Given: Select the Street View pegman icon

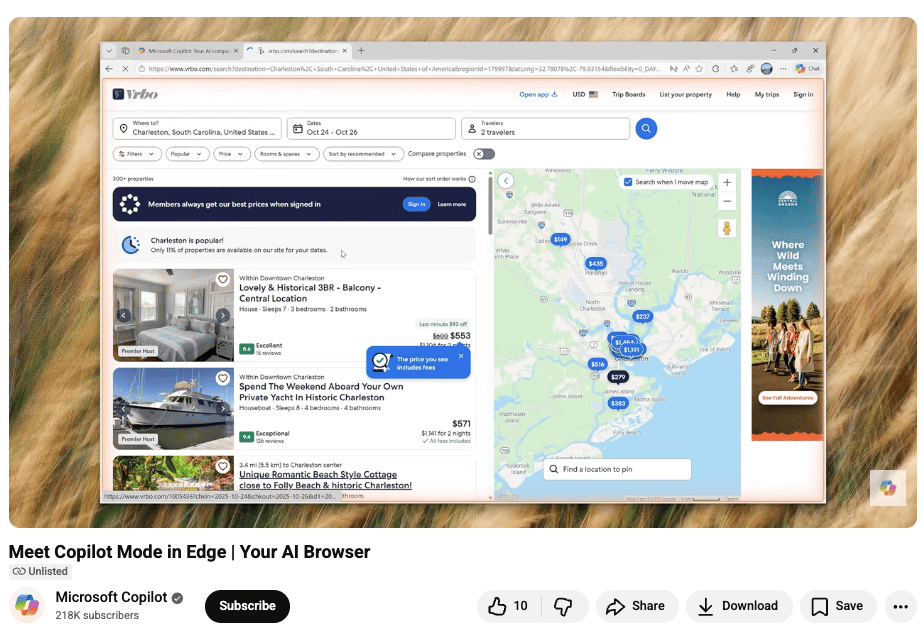Looking at the screenshot, I should click(x=727, y=228).
